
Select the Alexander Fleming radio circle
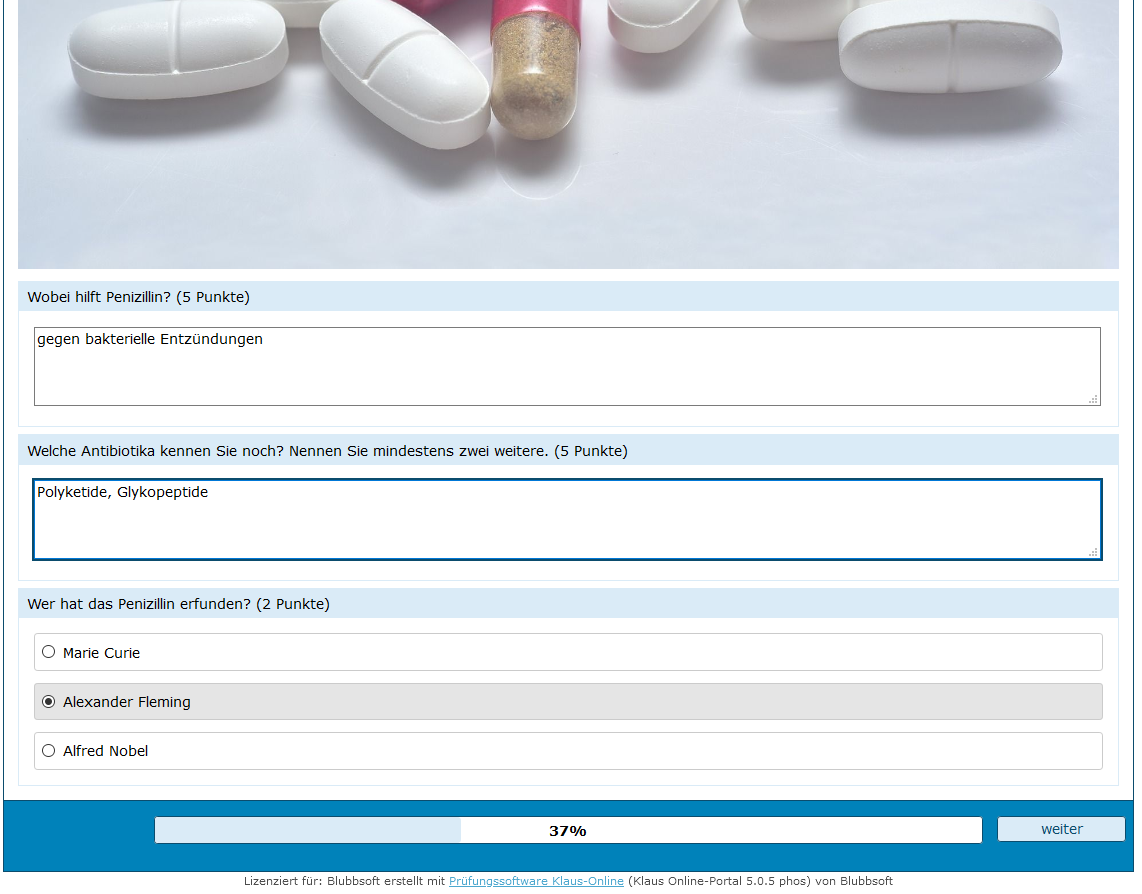pyautogui.click(x=49, y=702)
